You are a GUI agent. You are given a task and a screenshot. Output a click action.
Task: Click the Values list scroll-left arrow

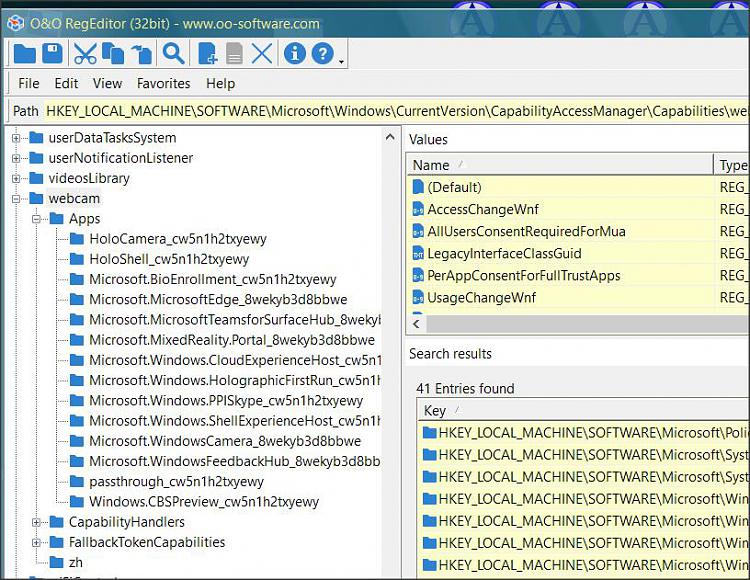coord(416,324)
